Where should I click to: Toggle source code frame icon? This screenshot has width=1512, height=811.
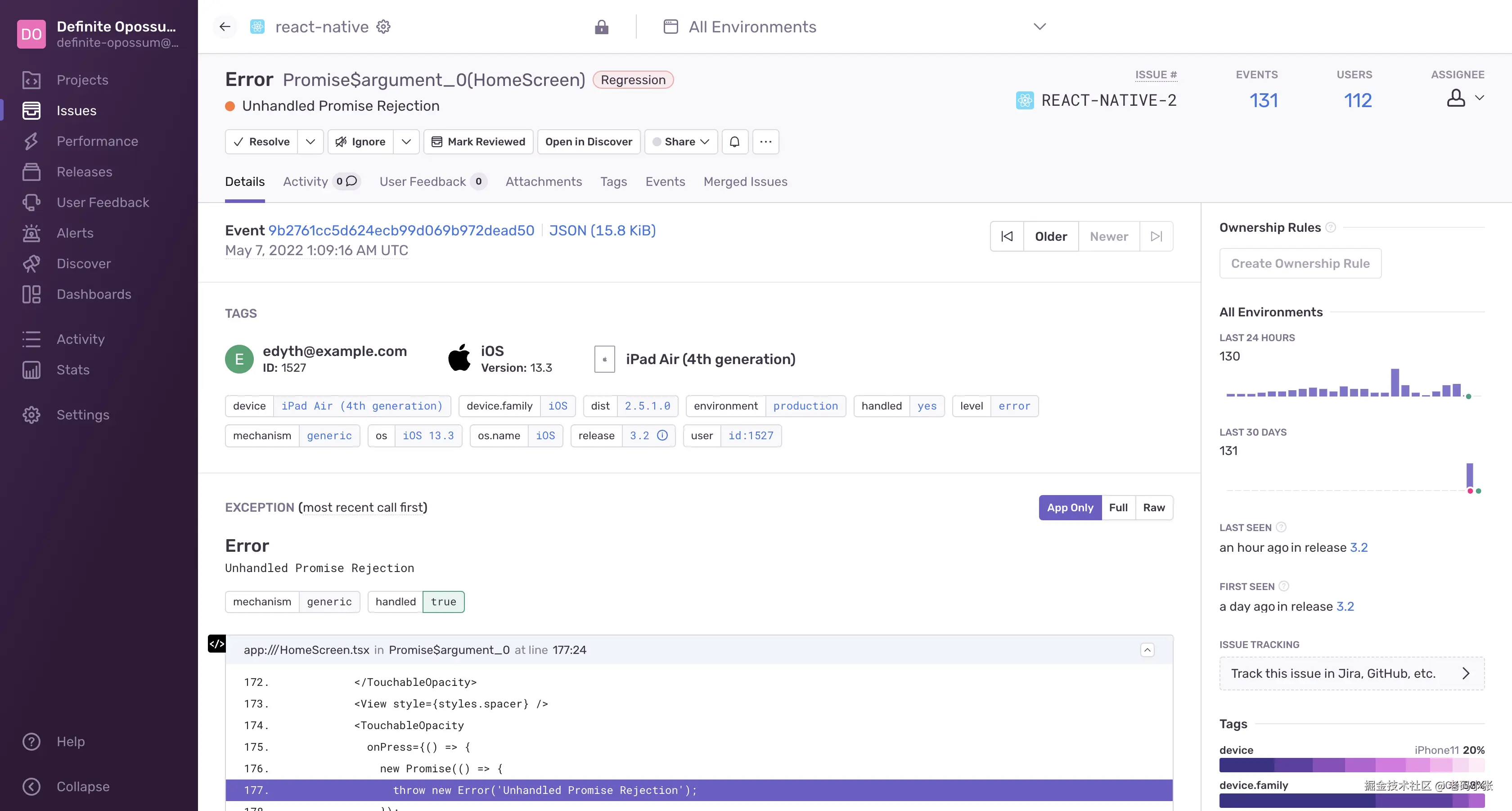tap(216, 644)
